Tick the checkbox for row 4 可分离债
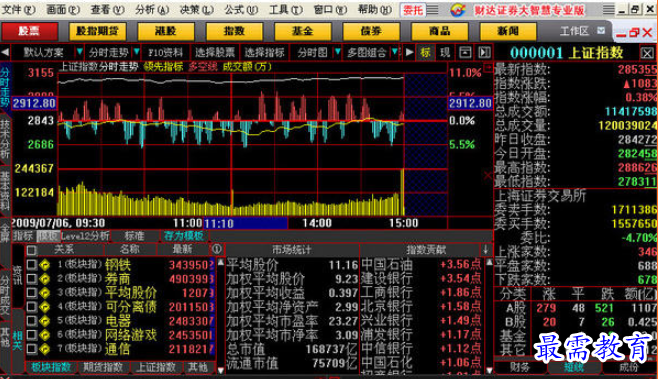658x379 pixels. click(x=31, y=306)
